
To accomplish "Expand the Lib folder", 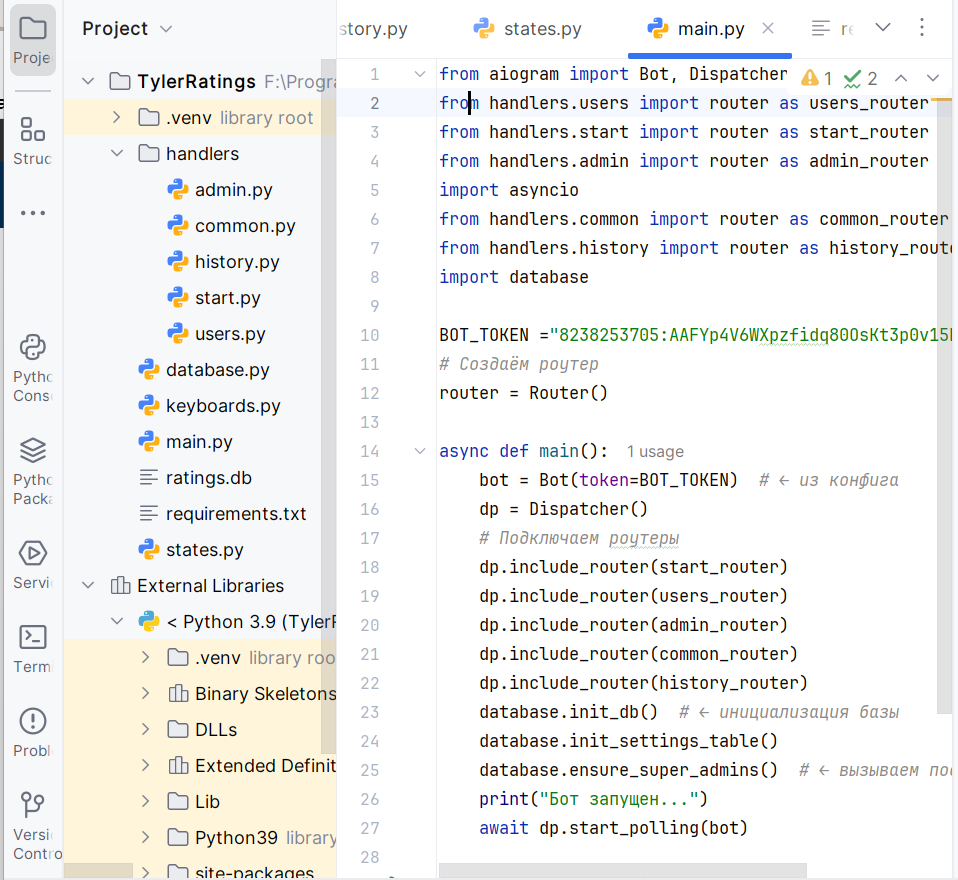I will 145,802.
